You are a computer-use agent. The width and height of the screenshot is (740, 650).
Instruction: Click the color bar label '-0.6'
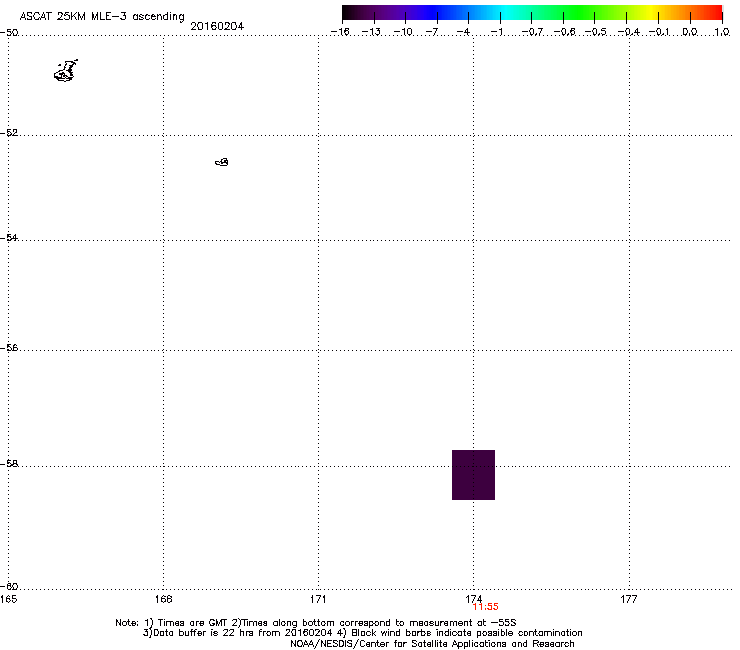point(564,32)
